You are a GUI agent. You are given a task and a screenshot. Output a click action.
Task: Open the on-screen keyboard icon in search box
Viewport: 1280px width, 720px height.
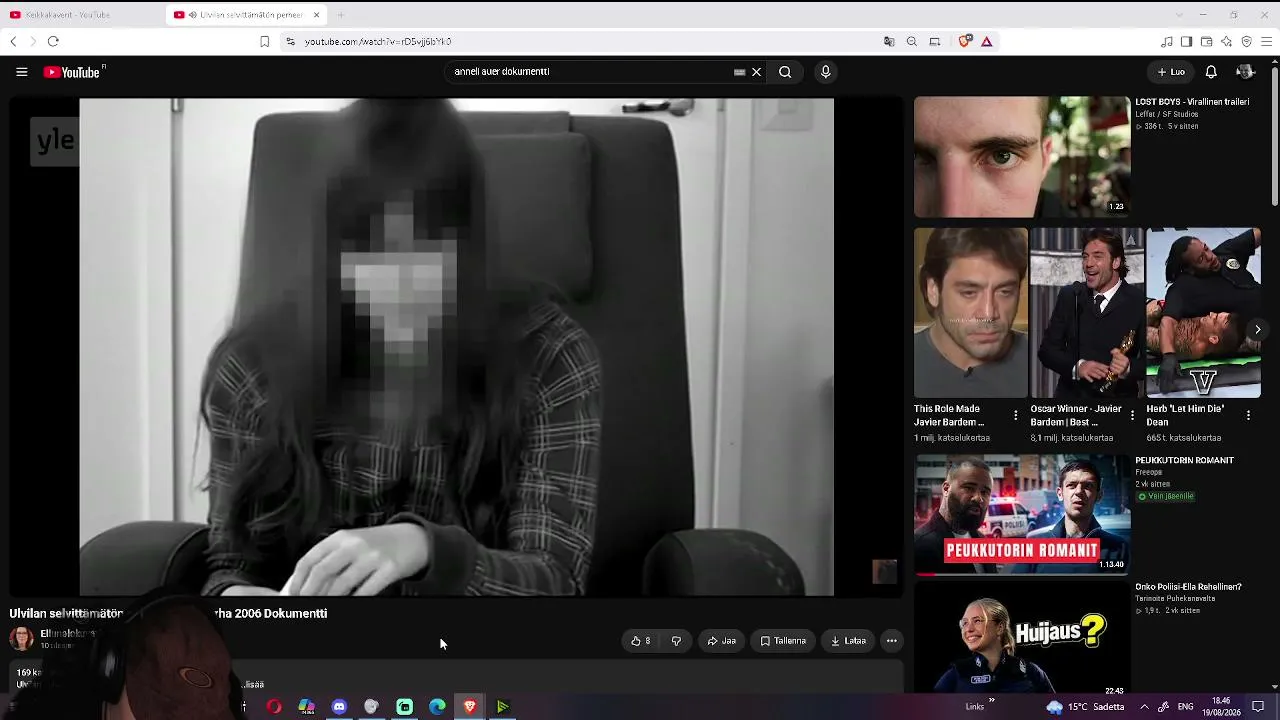coord(740,72)
